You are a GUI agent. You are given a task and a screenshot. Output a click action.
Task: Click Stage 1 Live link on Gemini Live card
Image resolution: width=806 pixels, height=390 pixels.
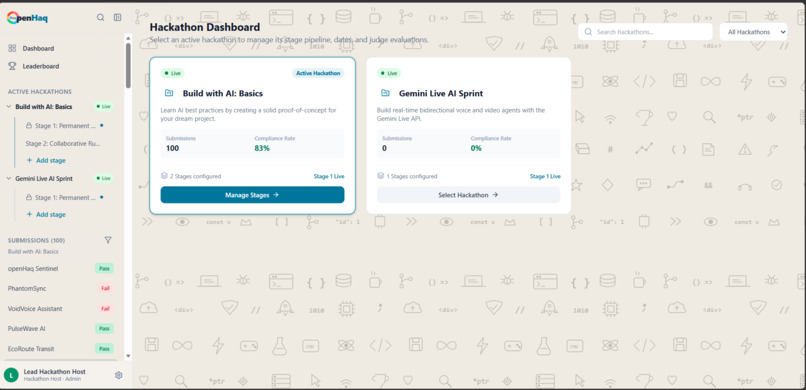coord(545,176)
